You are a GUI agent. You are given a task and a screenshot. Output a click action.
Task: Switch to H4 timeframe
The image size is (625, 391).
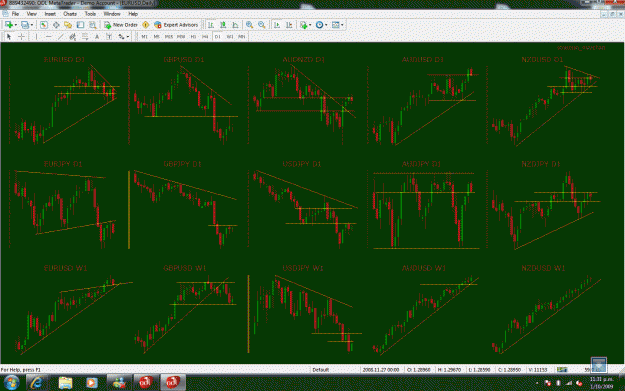click(x=205, y=37)
